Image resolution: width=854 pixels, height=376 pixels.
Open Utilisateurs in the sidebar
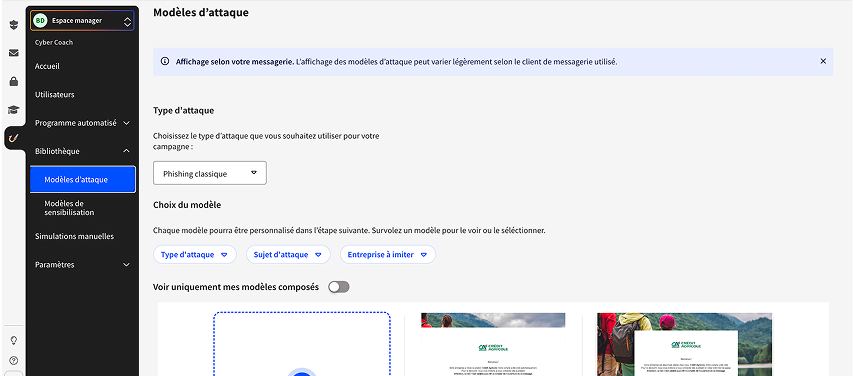click(x=54, y=94)
